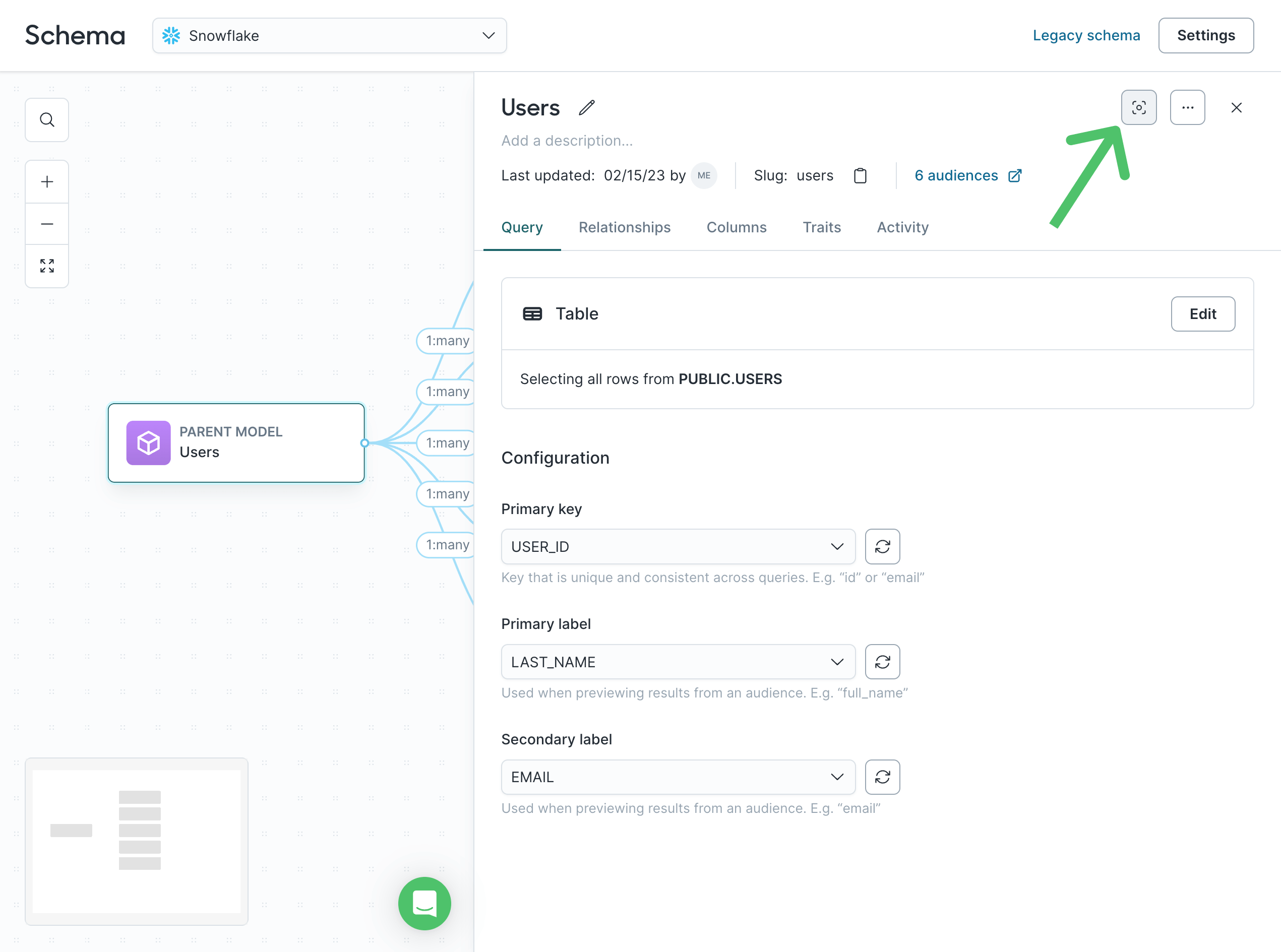Click the focus-on-model icon button
This screenshot has height=952, width=1281.
tap(1138, 108)
